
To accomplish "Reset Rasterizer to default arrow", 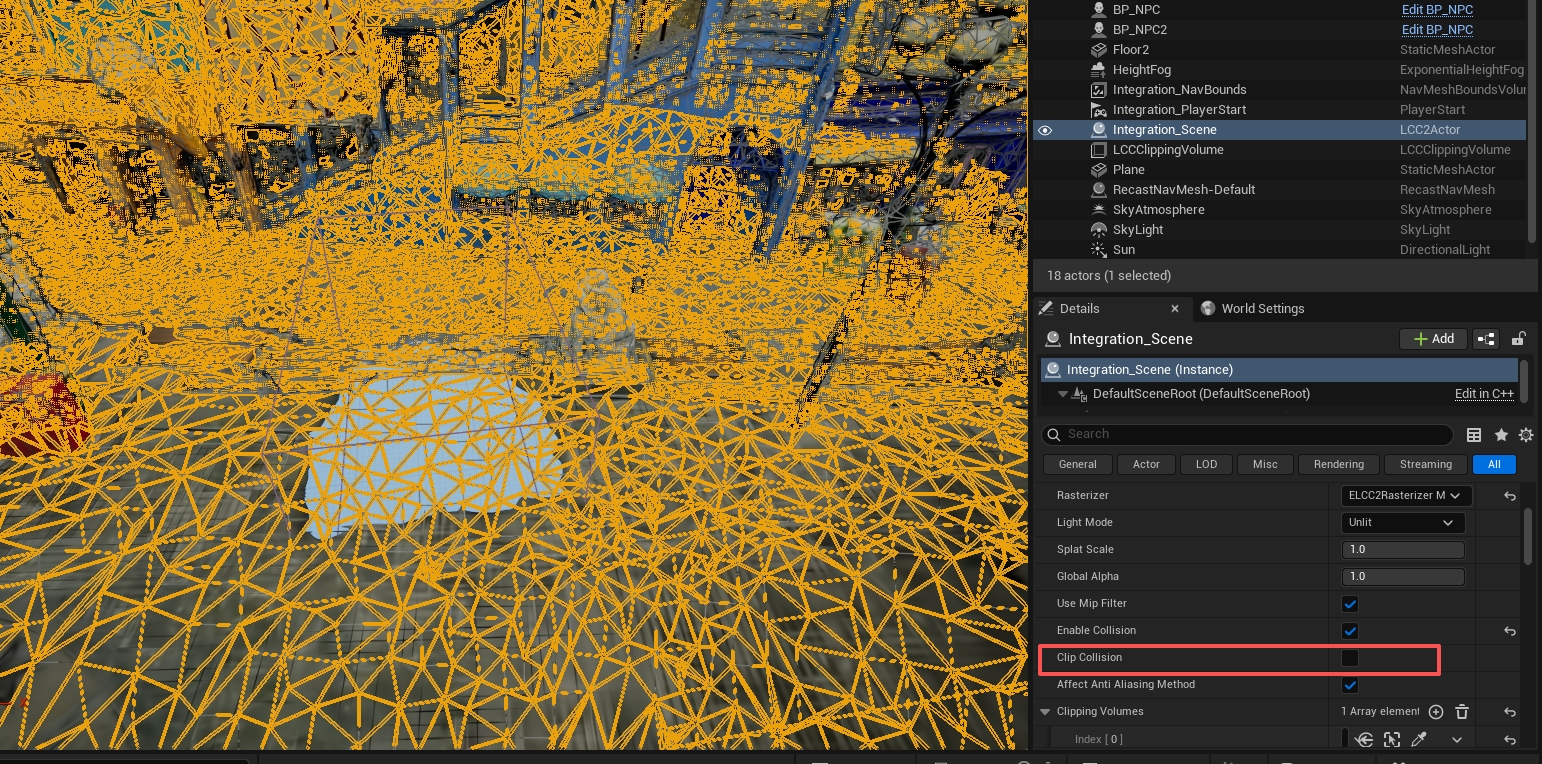I will click(1510, 496).
